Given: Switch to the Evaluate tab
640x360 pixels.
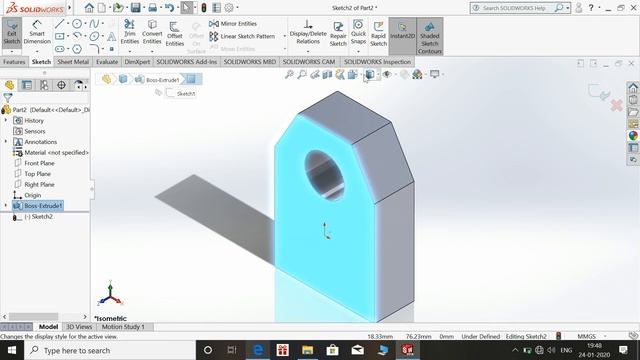Looking at the screenshot, I should [x=107, y=62].
